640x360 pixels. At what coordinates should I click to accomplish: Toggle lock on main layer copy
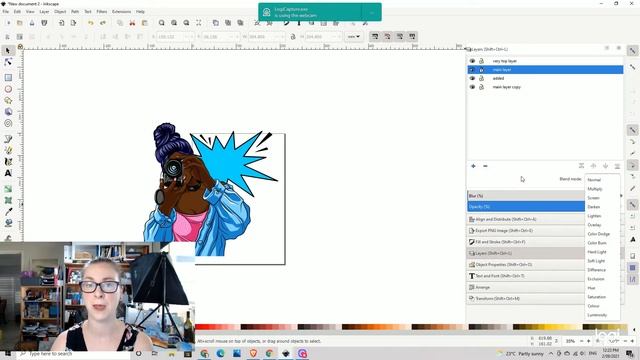point(482,87)
